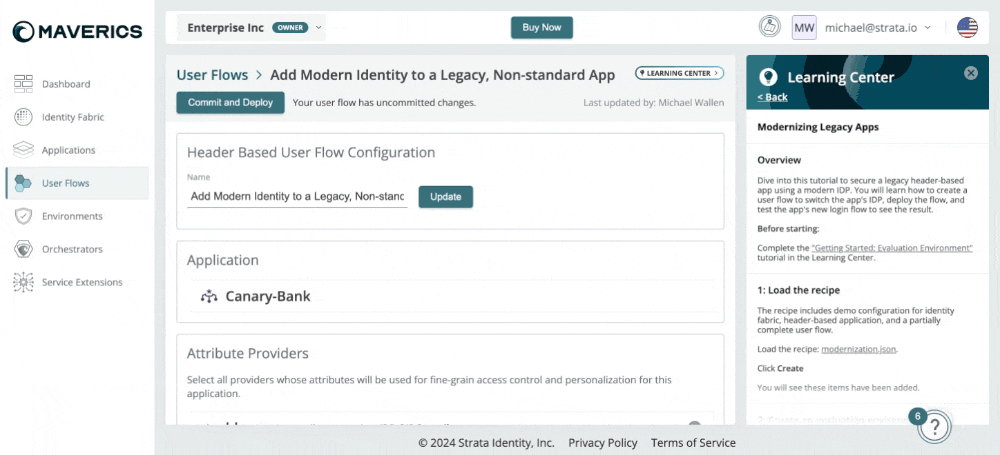Open the evaluation map icon beside the MW avatar

tap(770, 27)
